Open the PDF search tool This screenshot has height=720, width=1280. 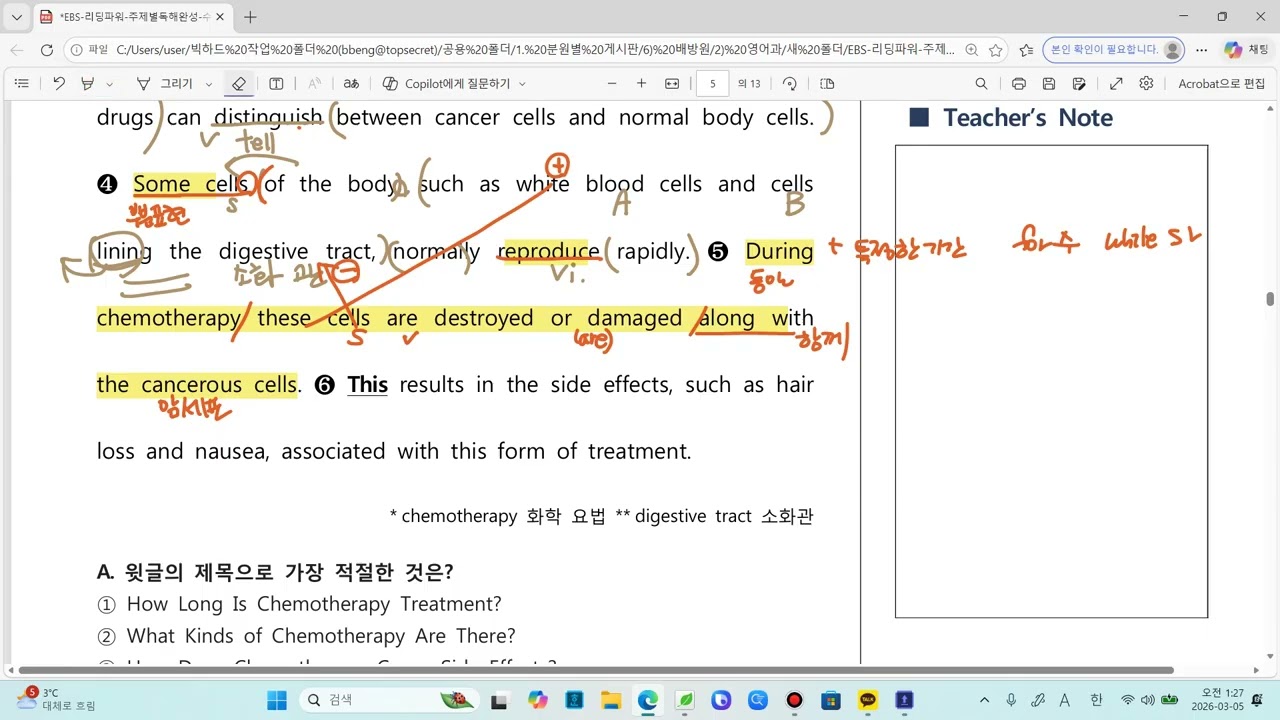(x=981, y=84)
